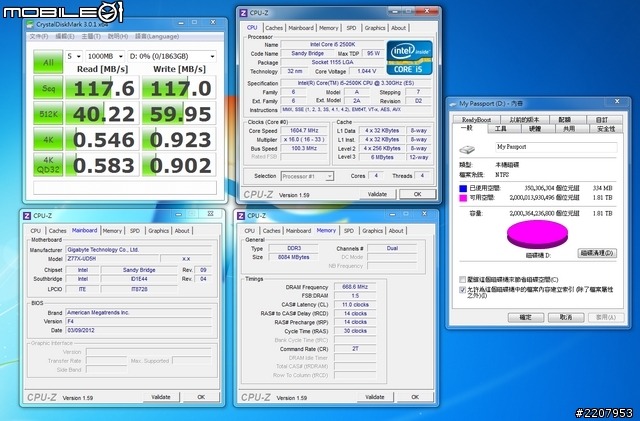The height and width of the screenshot is (421, 640).
Task: Click Validate in CPU-Z Mainboard window
Action: (x=161, y=397)
